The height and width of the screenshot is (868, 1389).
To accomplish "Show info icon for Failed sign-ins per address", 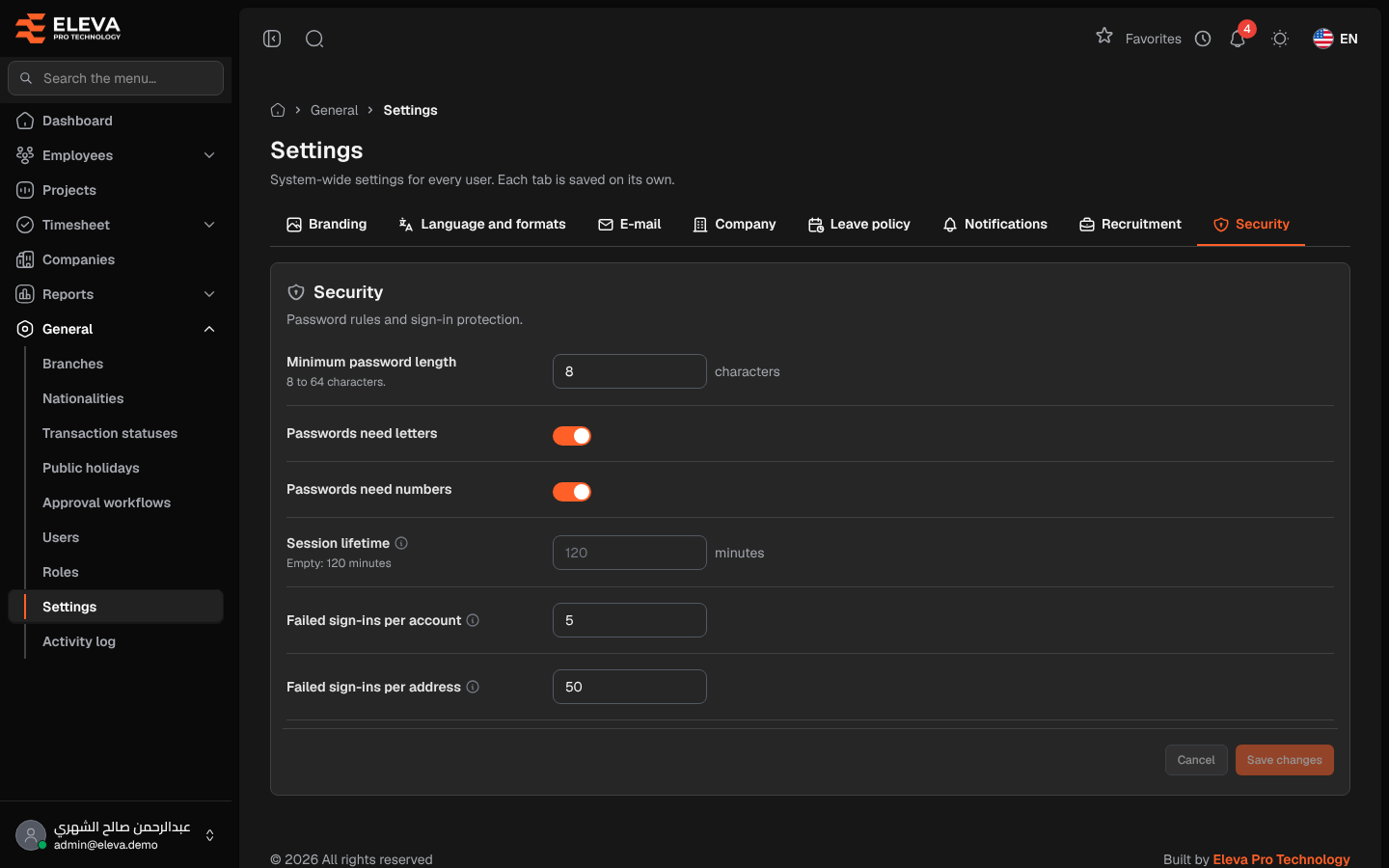I will click(473, 687).
